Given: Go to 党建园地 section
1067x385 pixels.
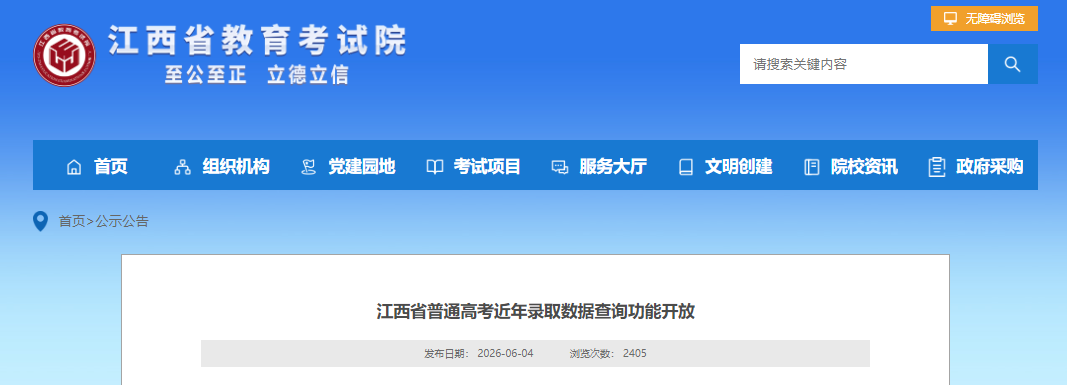Looking at the screenshot, I should 361,167.
